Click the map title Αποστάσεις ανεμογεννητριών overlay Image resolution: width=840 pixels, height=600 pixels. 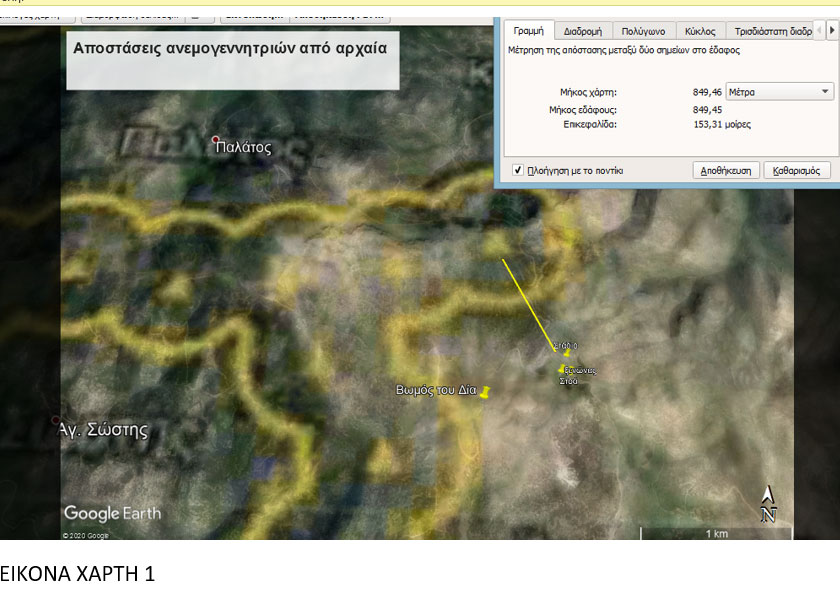coord(232,50)
